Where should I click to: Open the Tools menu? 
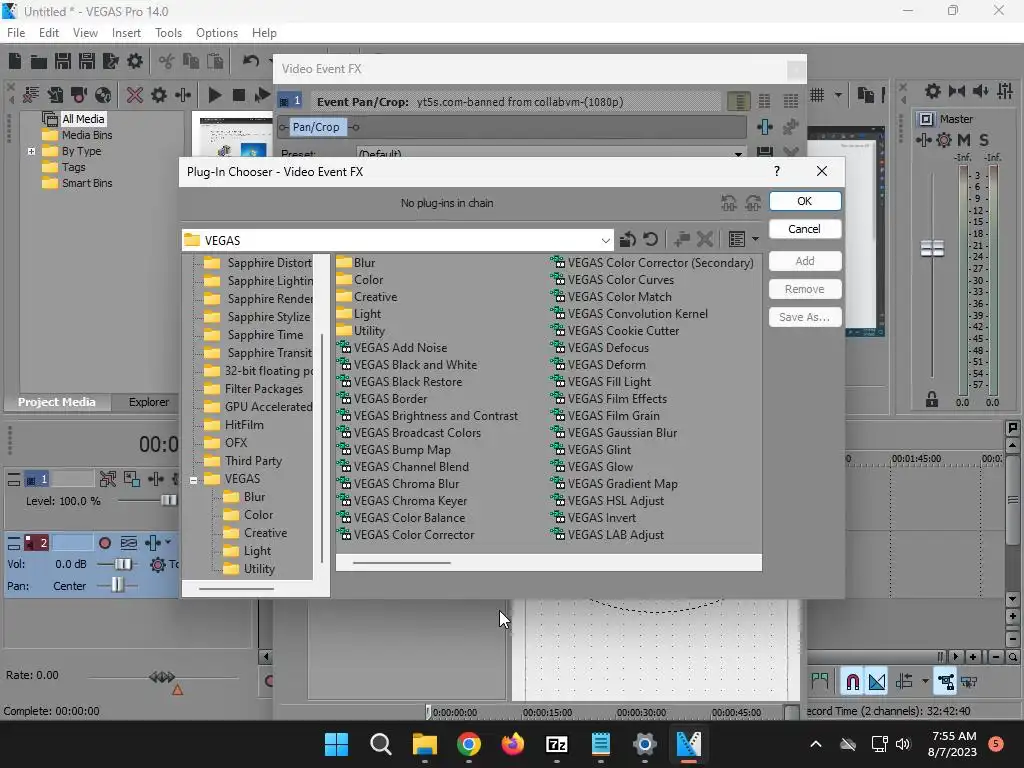pos(168,33)
